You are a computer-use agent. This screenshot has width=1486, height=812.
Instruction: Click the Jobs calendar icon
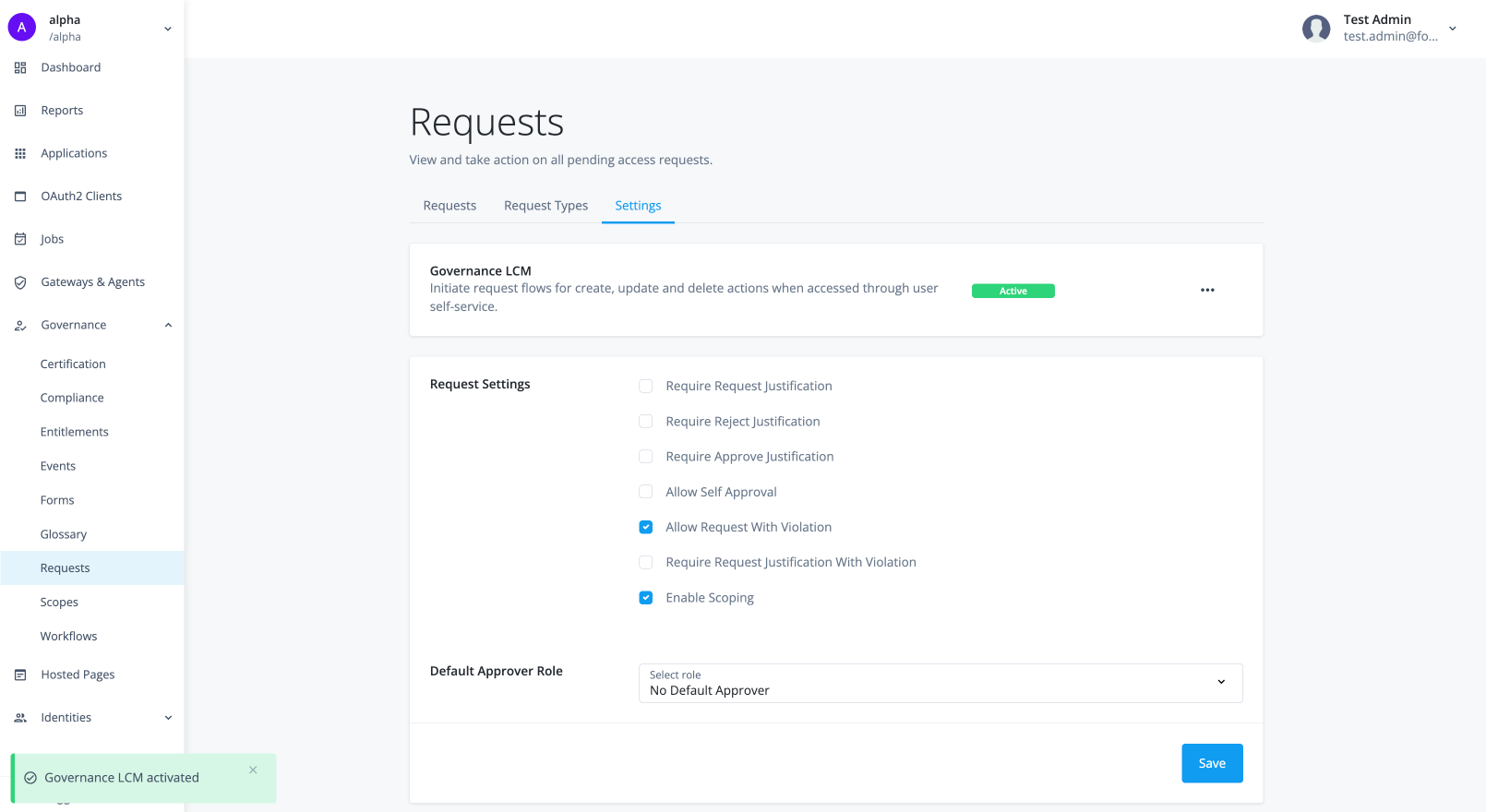coord(20,239)
